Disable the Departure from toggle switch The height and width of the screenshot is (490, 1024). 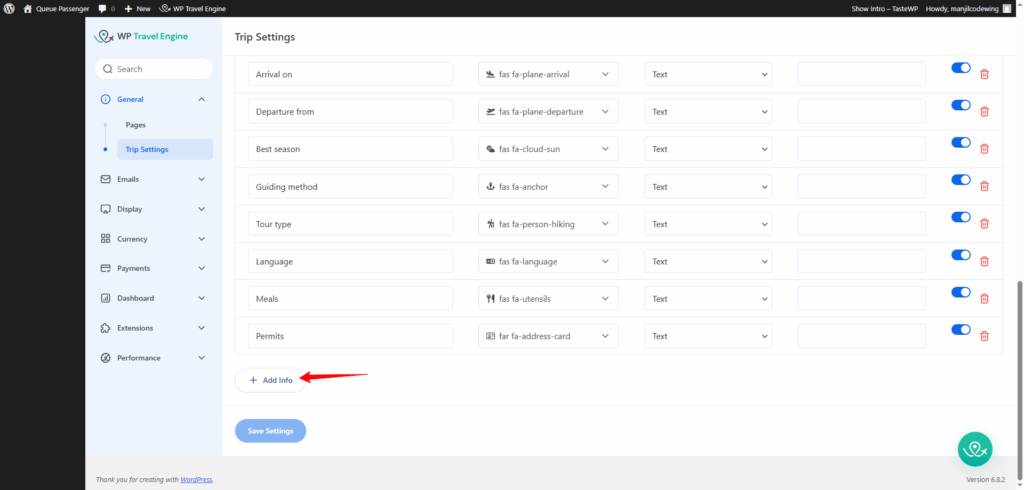point(961,105)
